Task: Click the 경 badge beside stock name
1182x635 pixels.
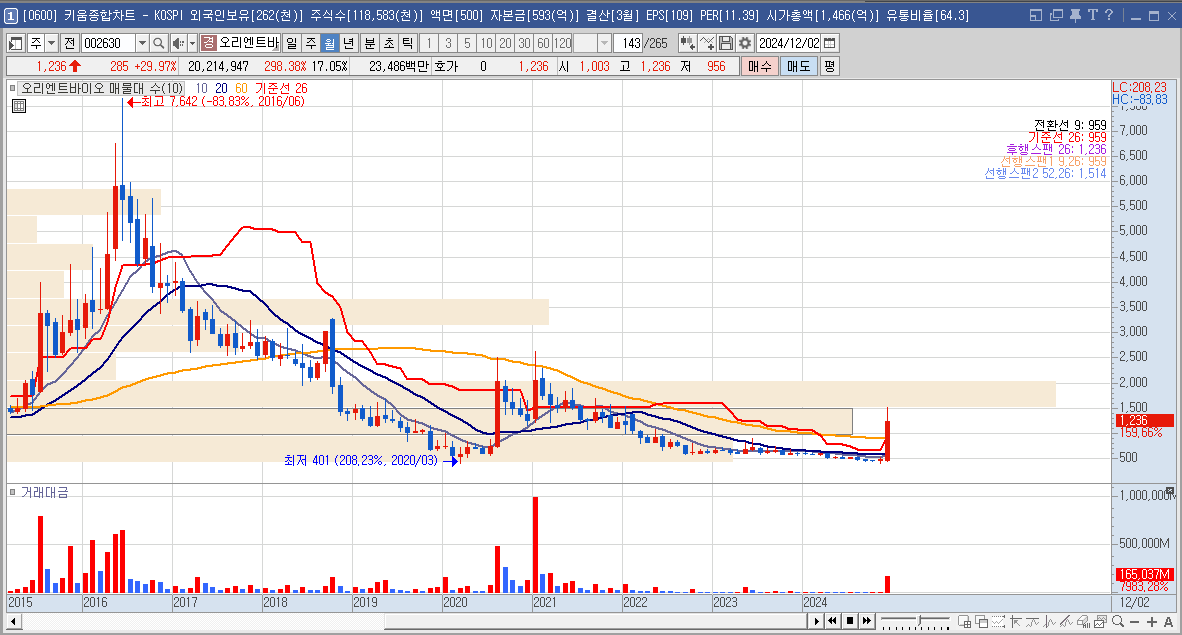Action: [x=209, y=44]
